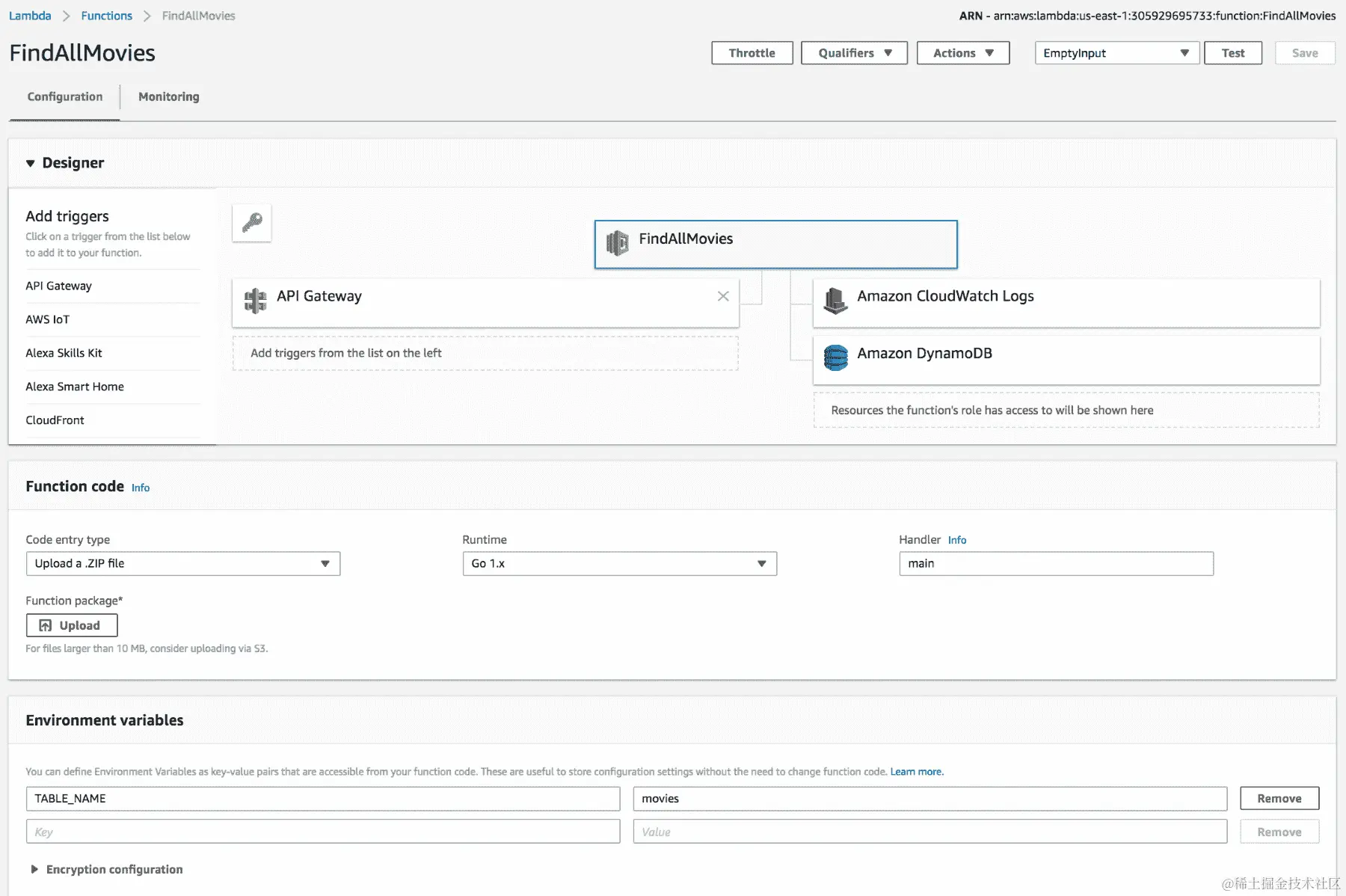Click the Save button
This screenshot has width=1346, height=896.
click(x=1305, y=53)
